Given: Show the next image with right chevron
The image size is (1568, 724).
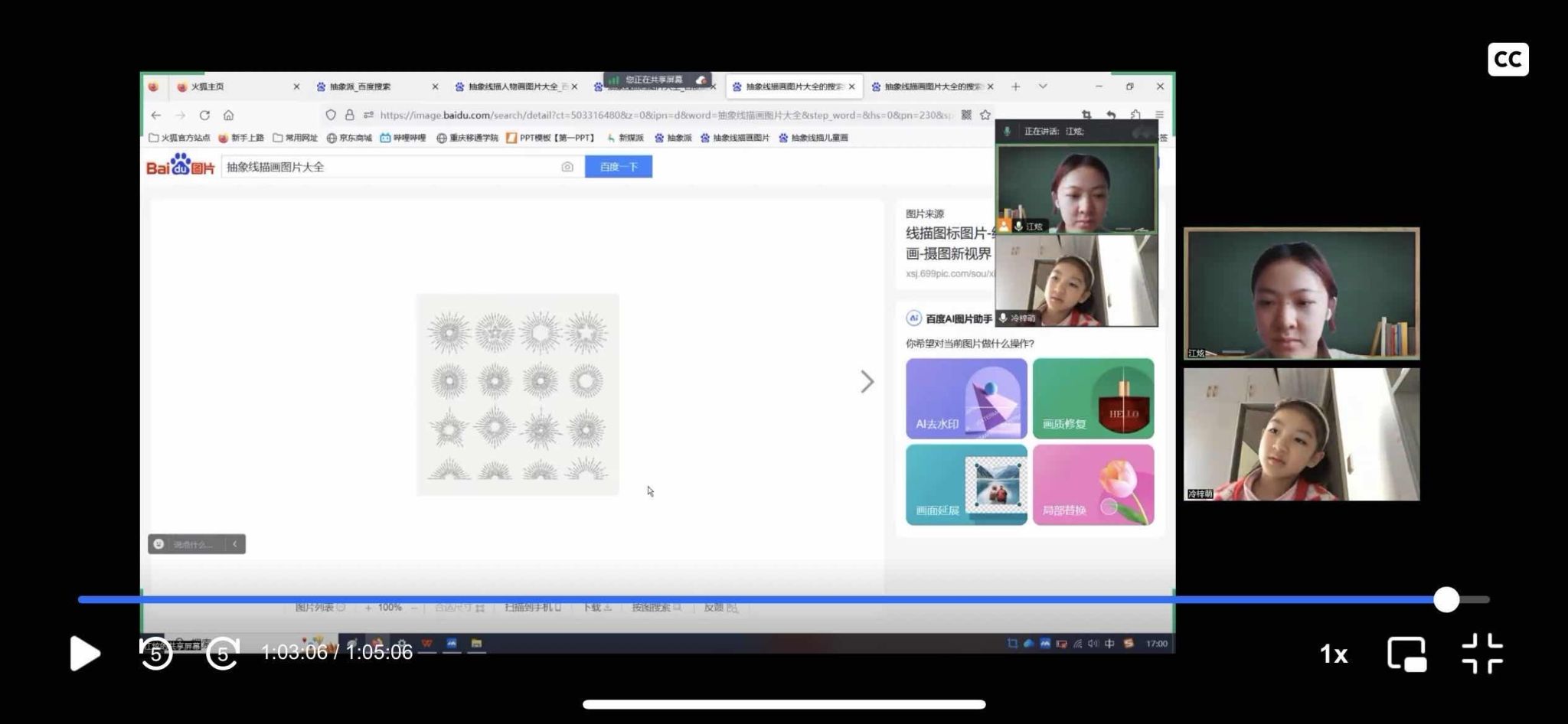Looking at the screenshot, I should pyautogui.click(x=867, y=382).
